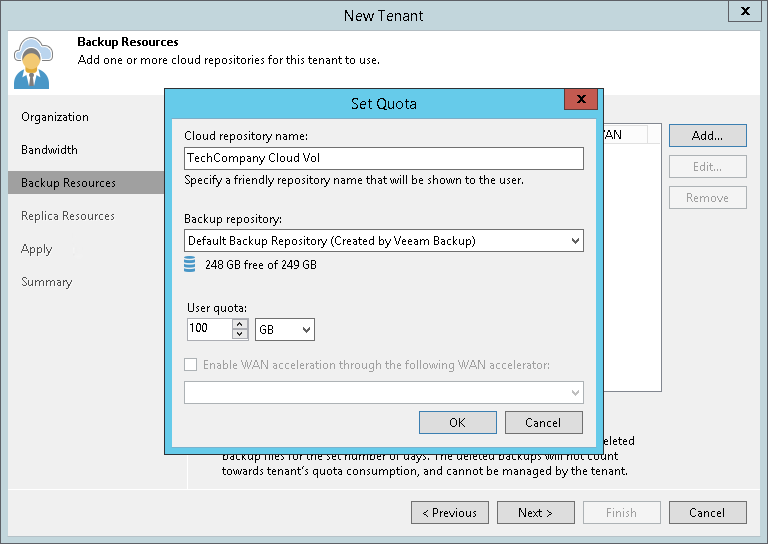Click the tenant user cloud icon
The image size is (768, 544).
(x=33, y=63)
